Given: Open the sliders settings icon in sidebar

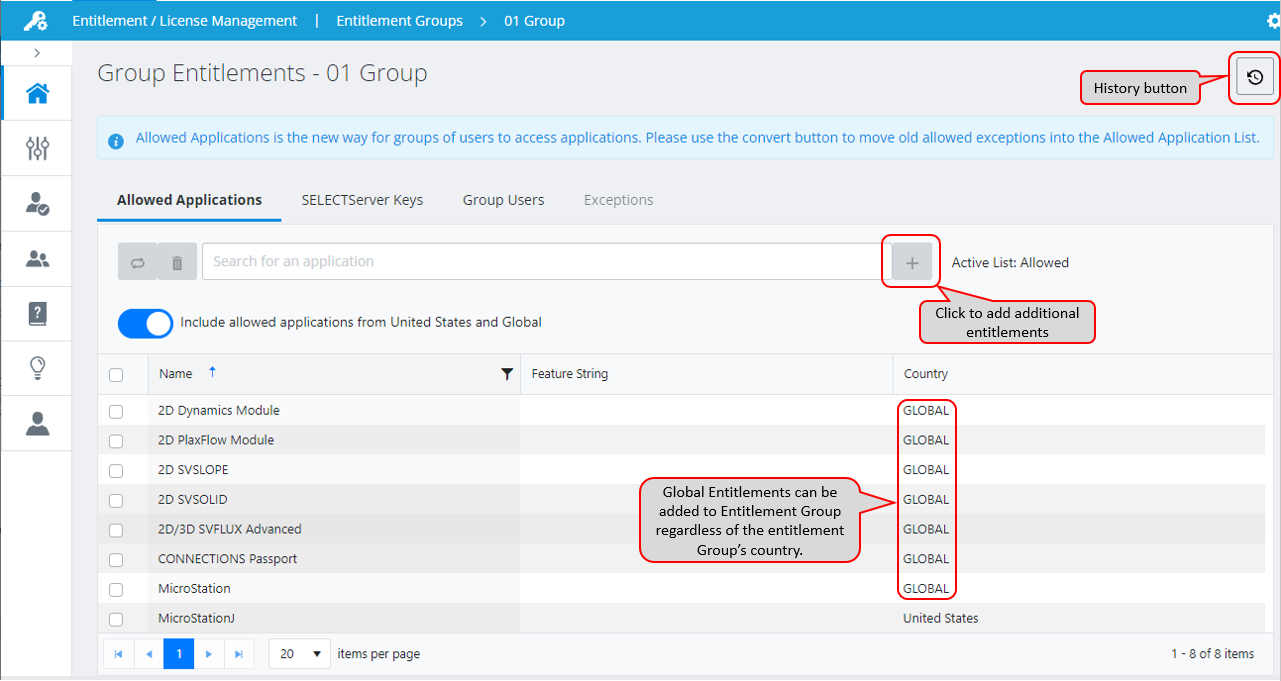Looking at the screenshot, I should click(37, 149).
